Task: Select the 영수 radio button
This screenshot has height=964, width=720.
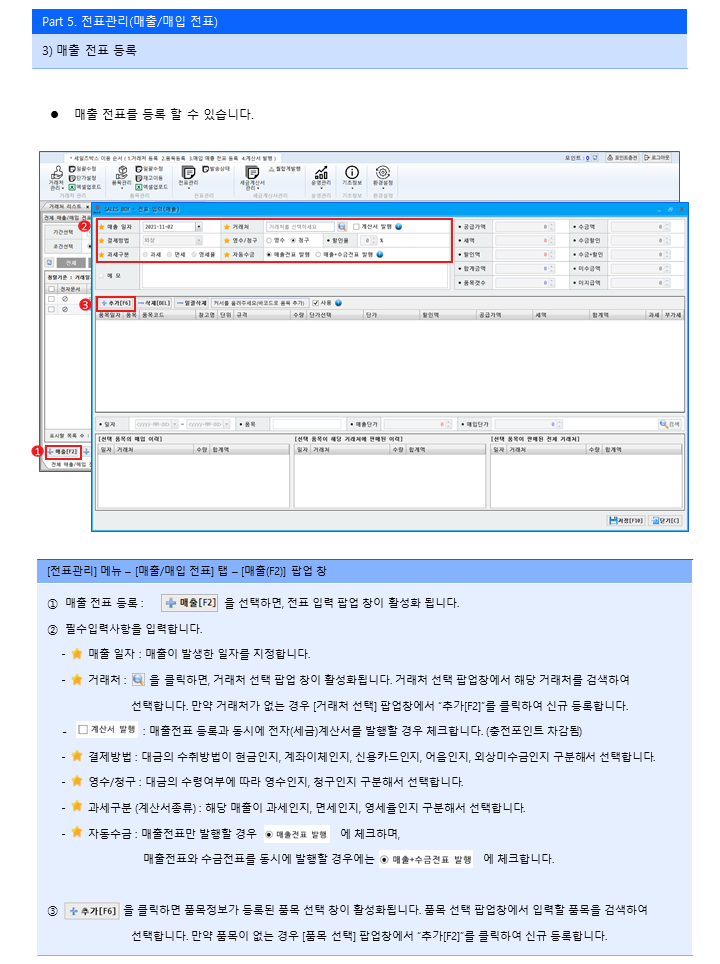Action: click(269, 240)
